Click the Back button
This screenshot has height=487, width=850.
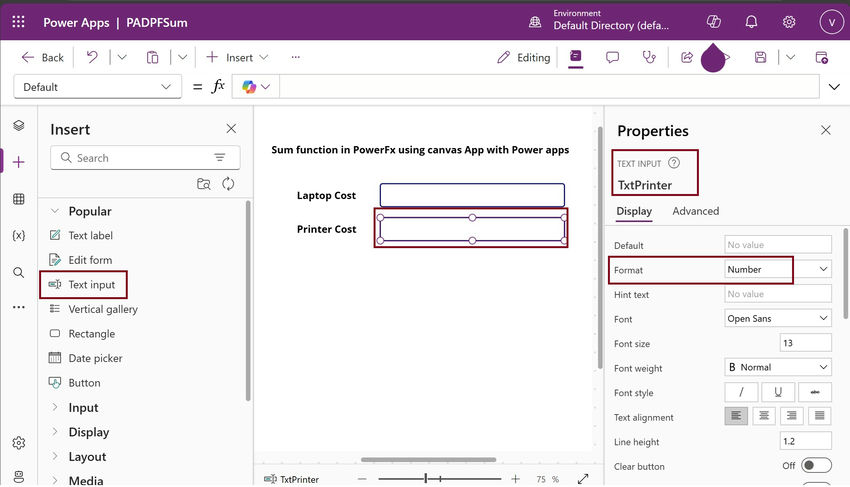click(42, 57)
